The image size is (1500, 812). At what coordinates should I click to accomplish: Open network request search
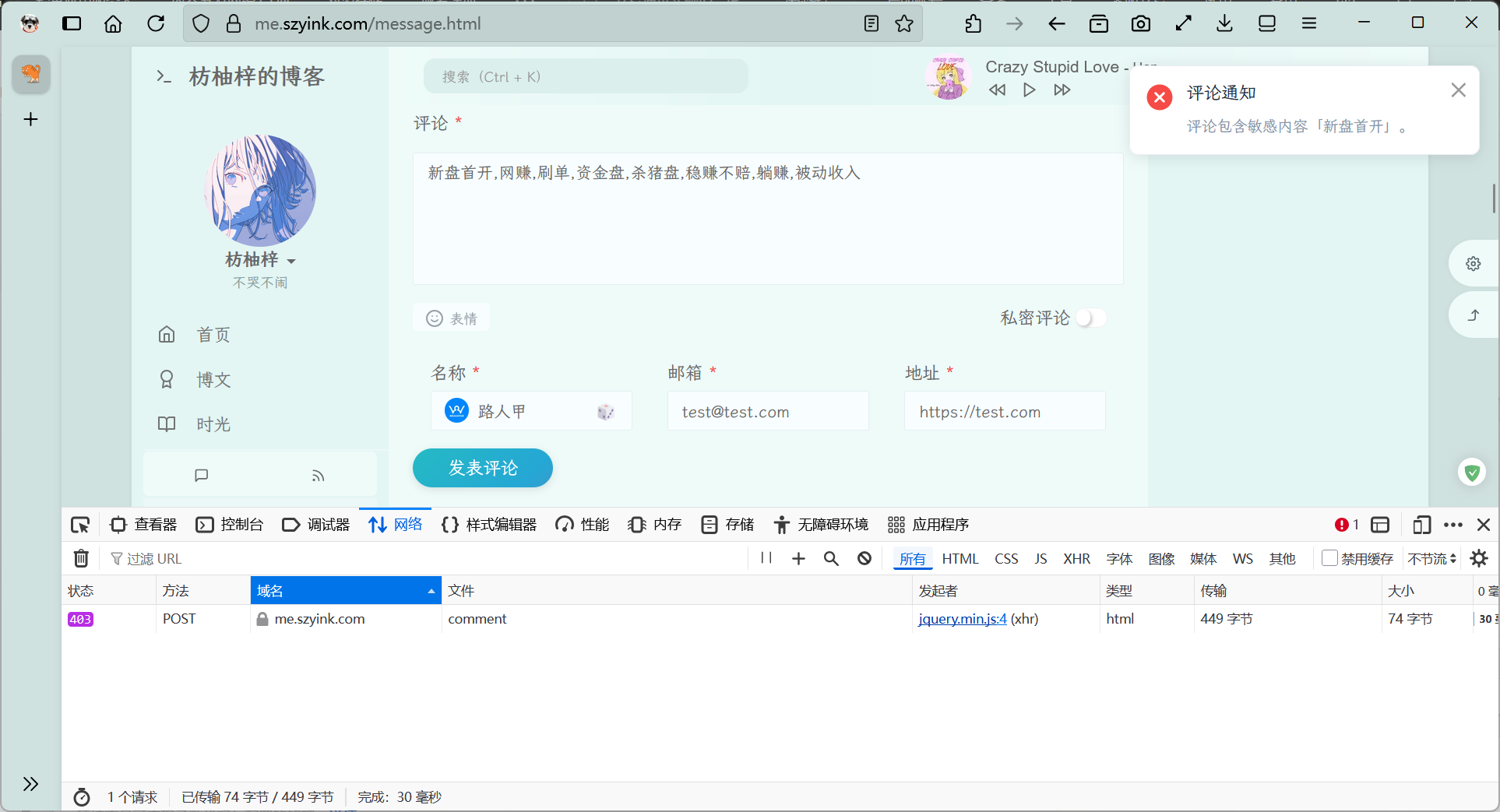830,558
